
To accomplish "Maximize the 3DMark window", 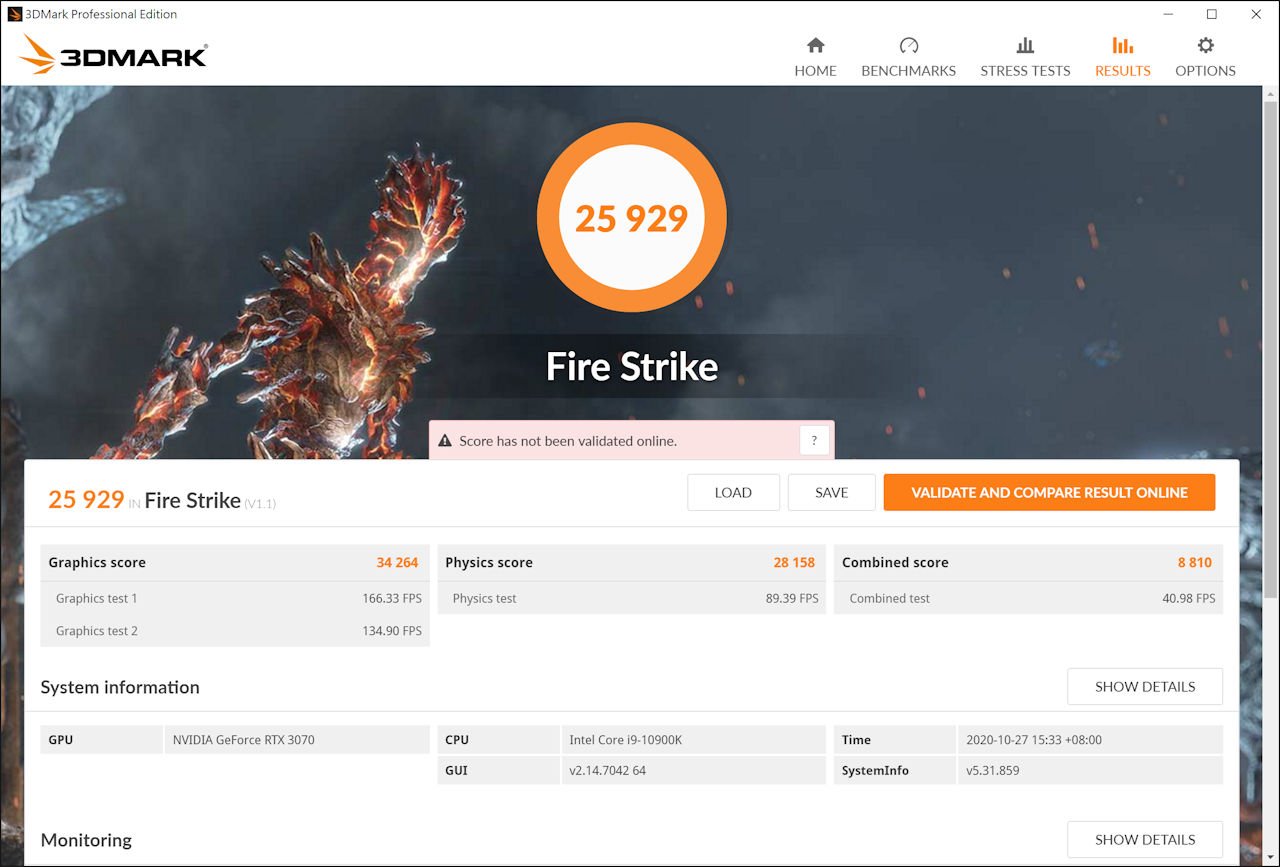I will point(1212,14).
